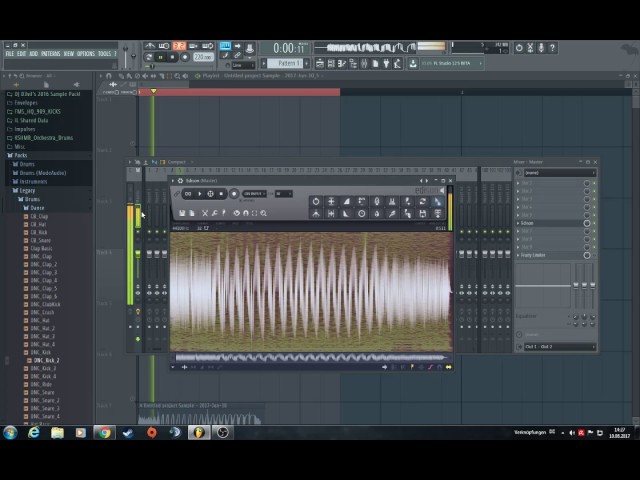The height and width of the screenshot is (480, 640).
Task: Open the FILE menu
Action: pos(10,54)
